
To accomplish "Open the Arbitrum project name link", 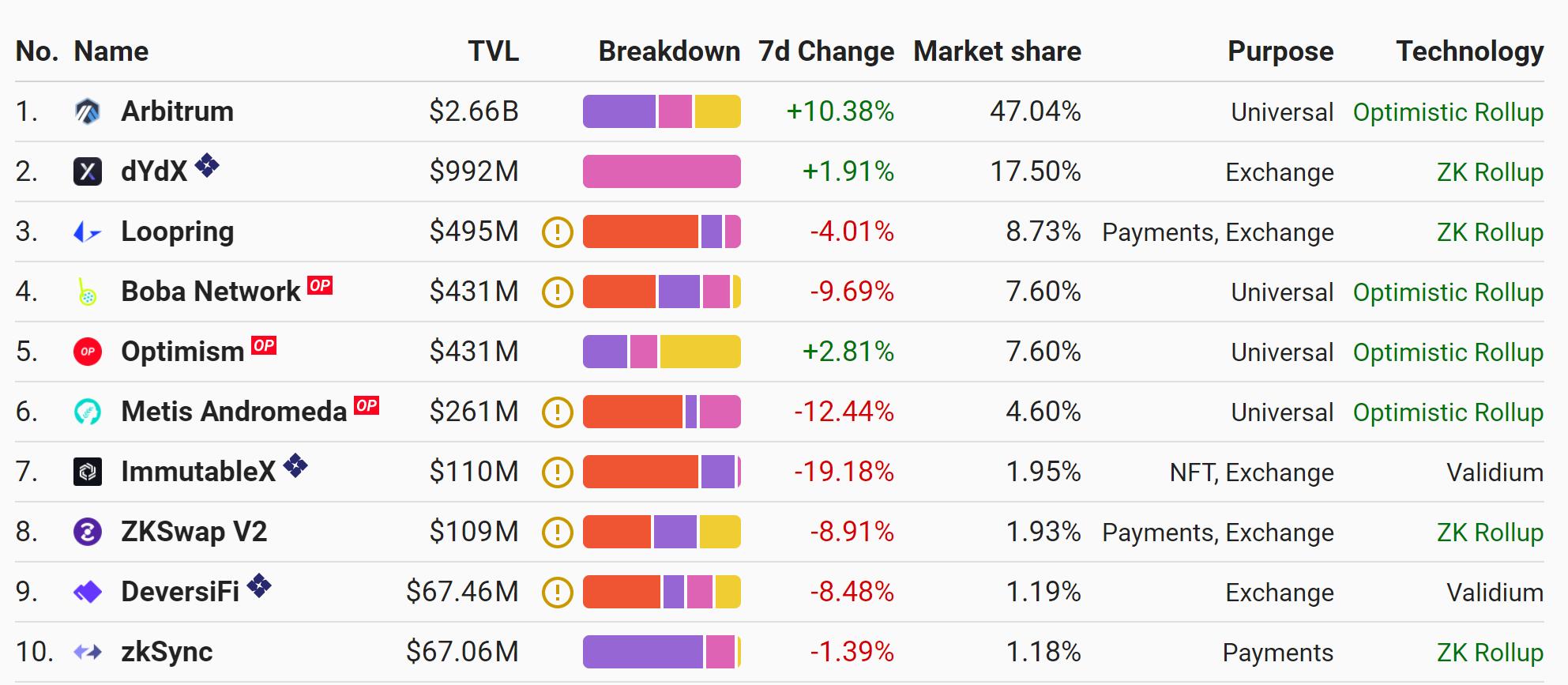I will pos(177,111).
